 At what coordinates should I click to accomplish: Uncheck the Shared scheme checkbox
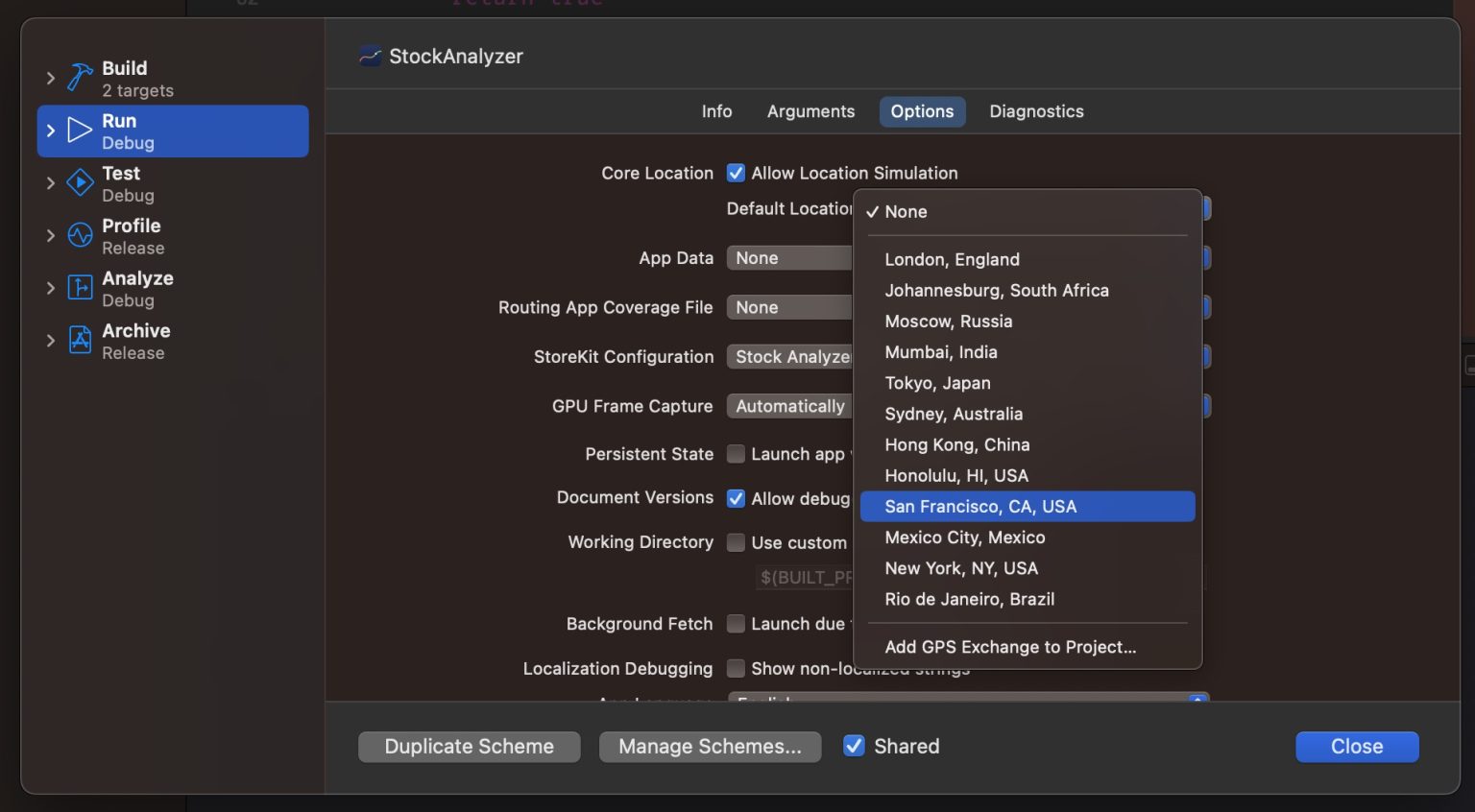[x=854, y=746]
